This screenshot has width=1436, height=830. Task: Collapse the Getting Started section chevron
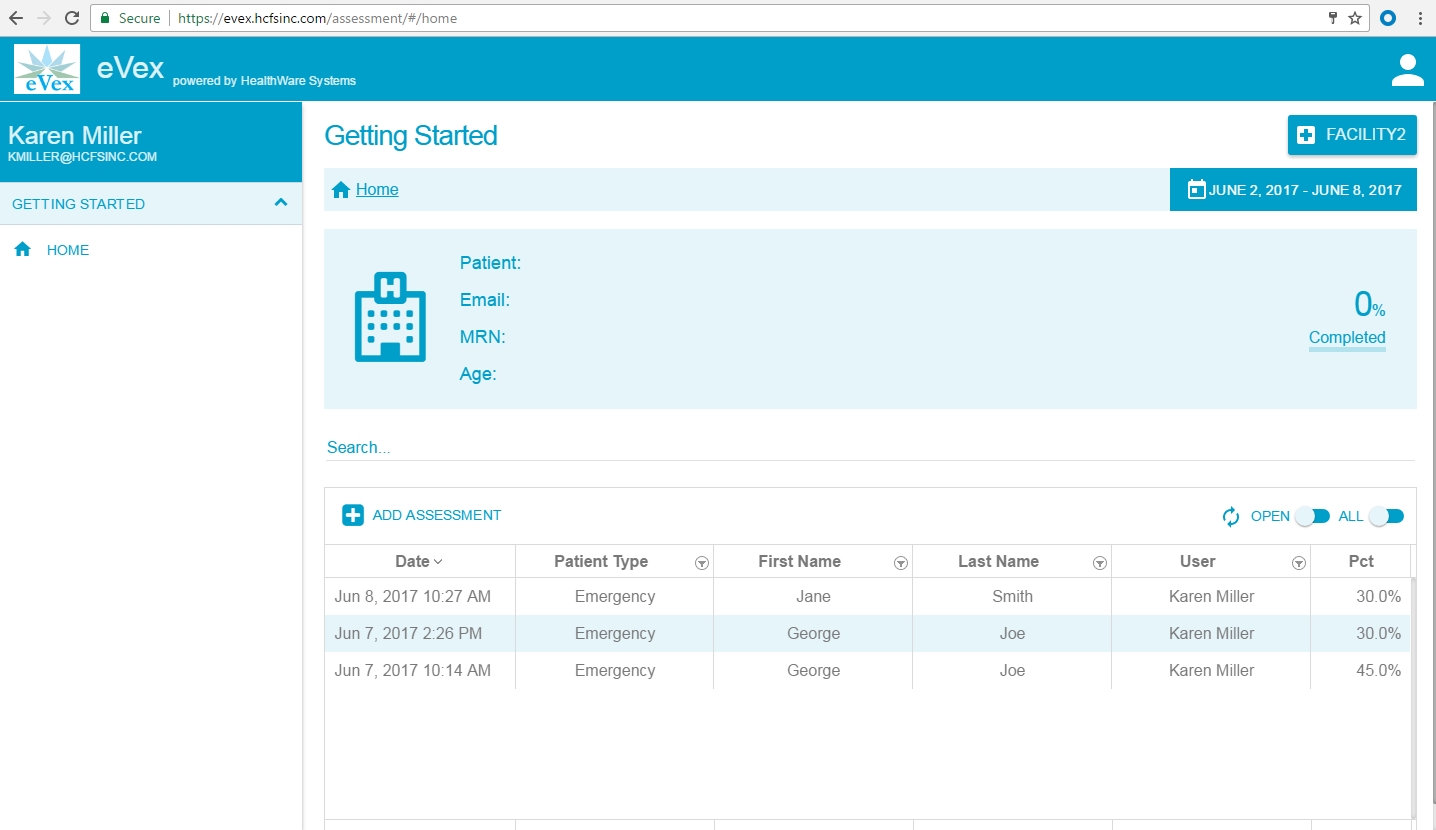pos(281,203)
